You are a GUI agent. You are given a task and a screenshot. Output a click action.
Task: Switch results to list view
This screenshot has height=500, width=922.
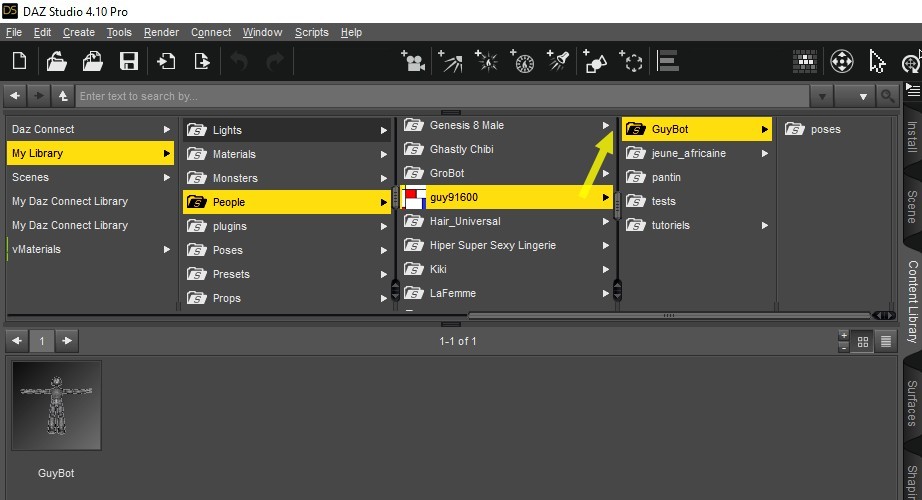[886, 341]
